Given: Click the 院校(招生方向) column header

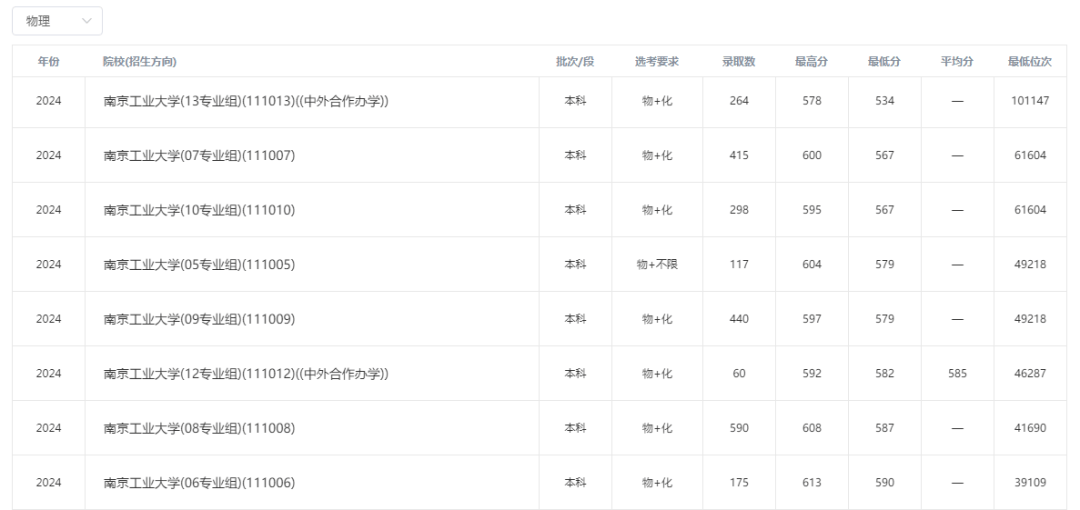Looking at the screenshot, I should [x=140, y=61].
